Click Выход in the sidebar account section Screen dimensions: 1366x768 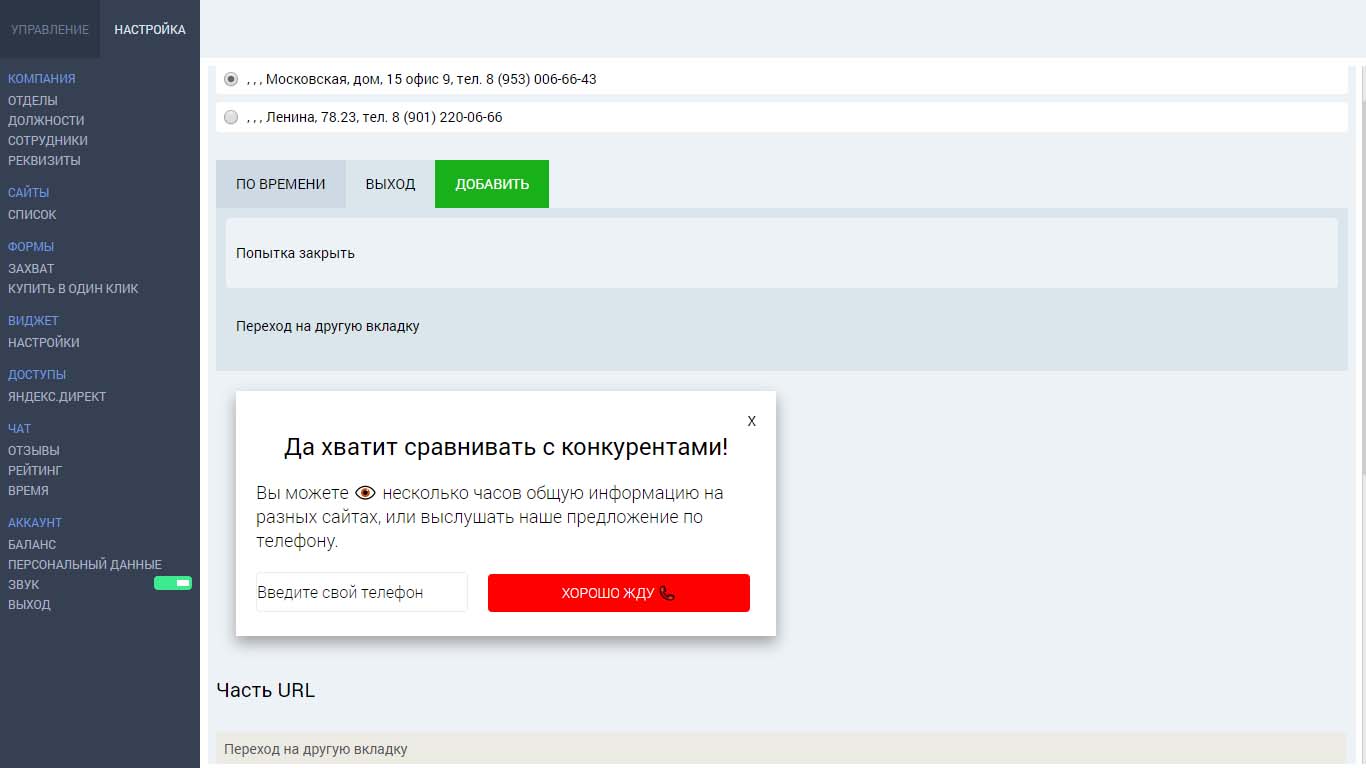(29, 604)
